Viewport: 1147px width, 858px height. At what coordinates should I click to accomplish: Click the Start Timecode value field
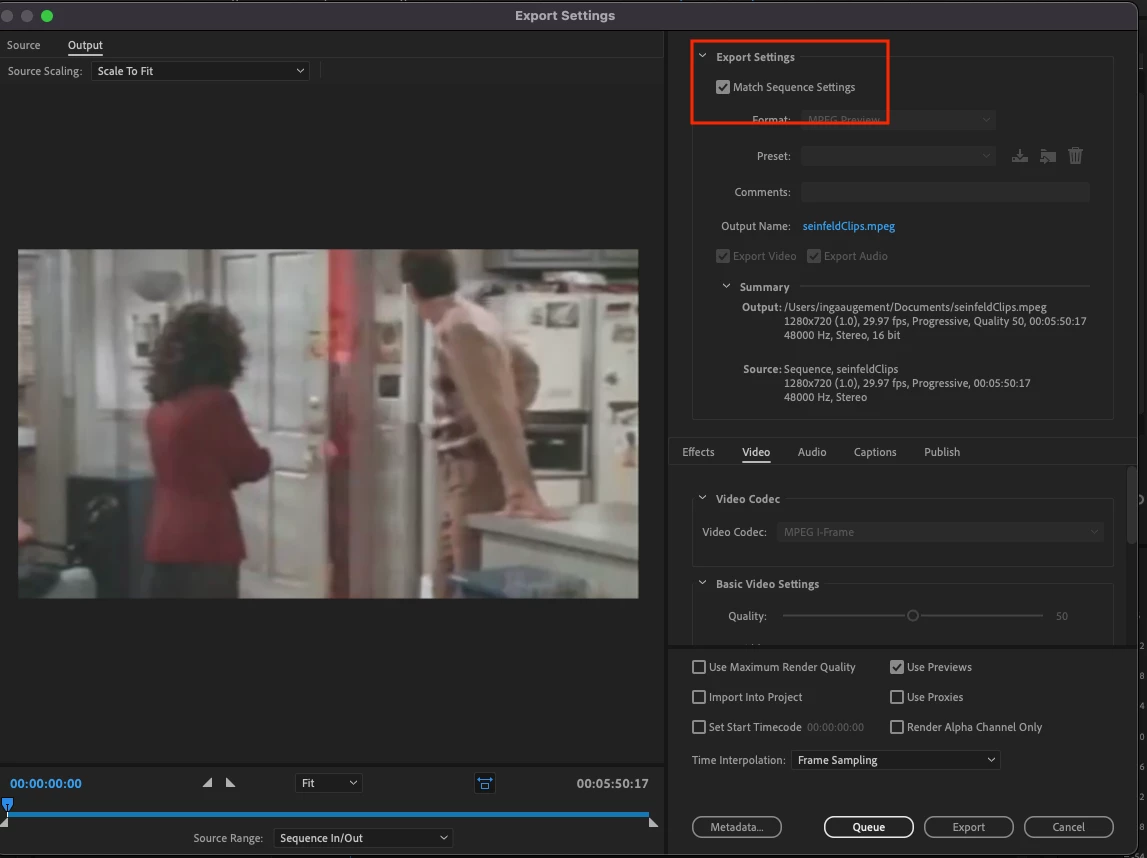(835, 727)
